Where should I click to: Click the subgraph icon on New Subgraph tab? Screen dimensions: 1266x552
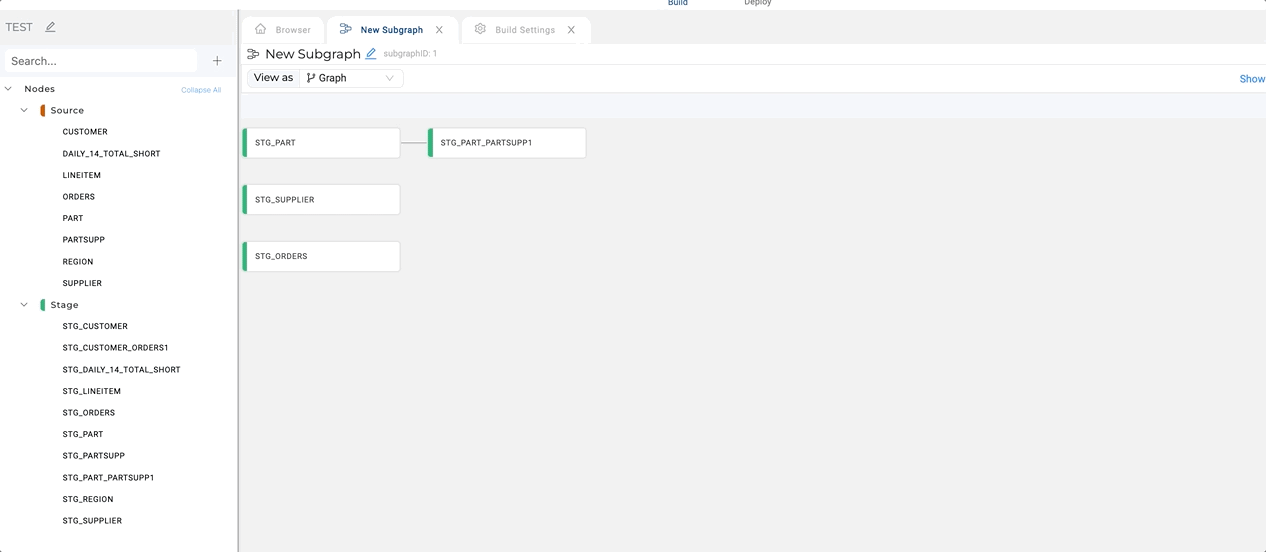(345, 29)
